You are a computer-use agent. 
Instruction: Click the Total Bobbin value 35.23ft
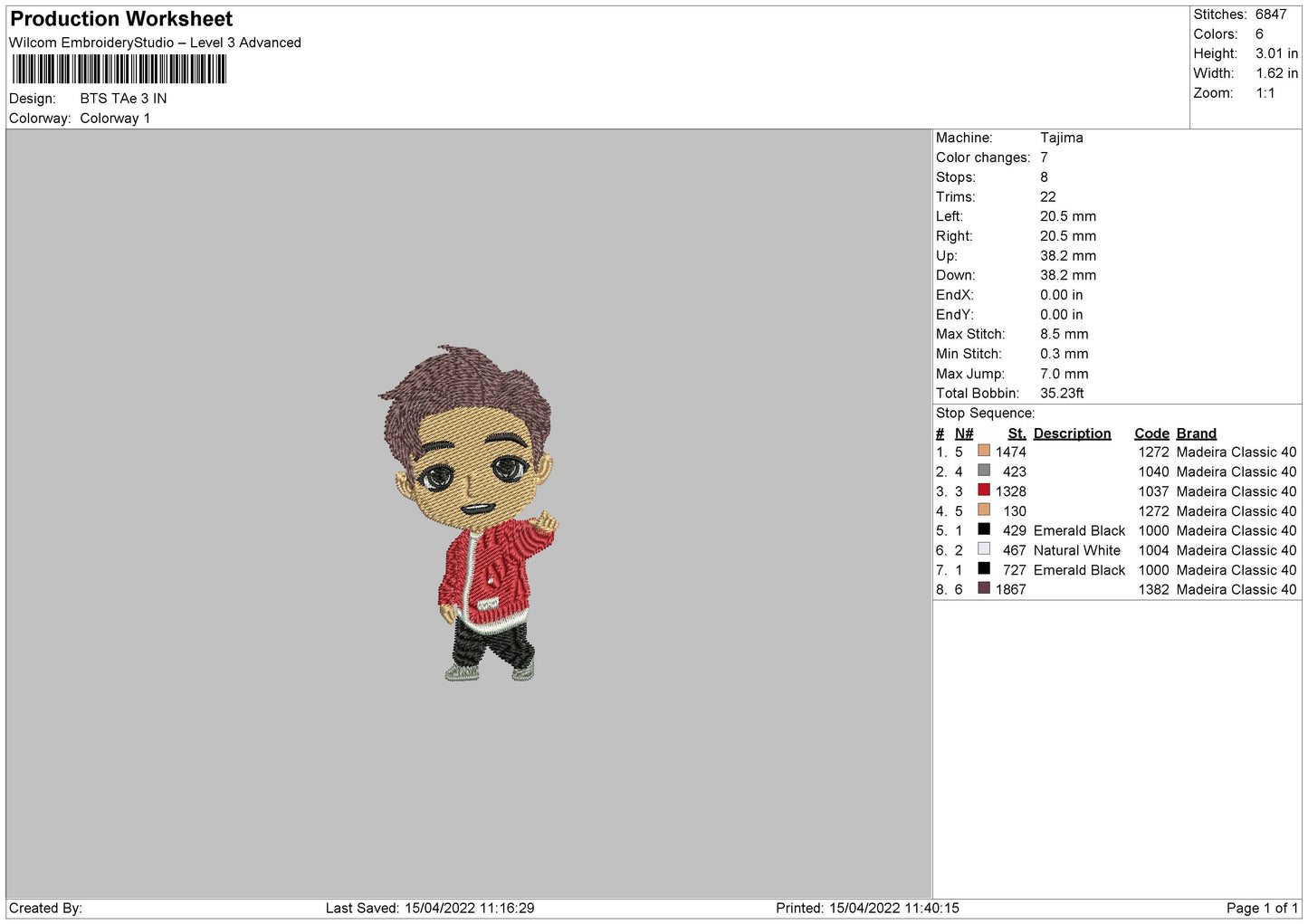1062,393
